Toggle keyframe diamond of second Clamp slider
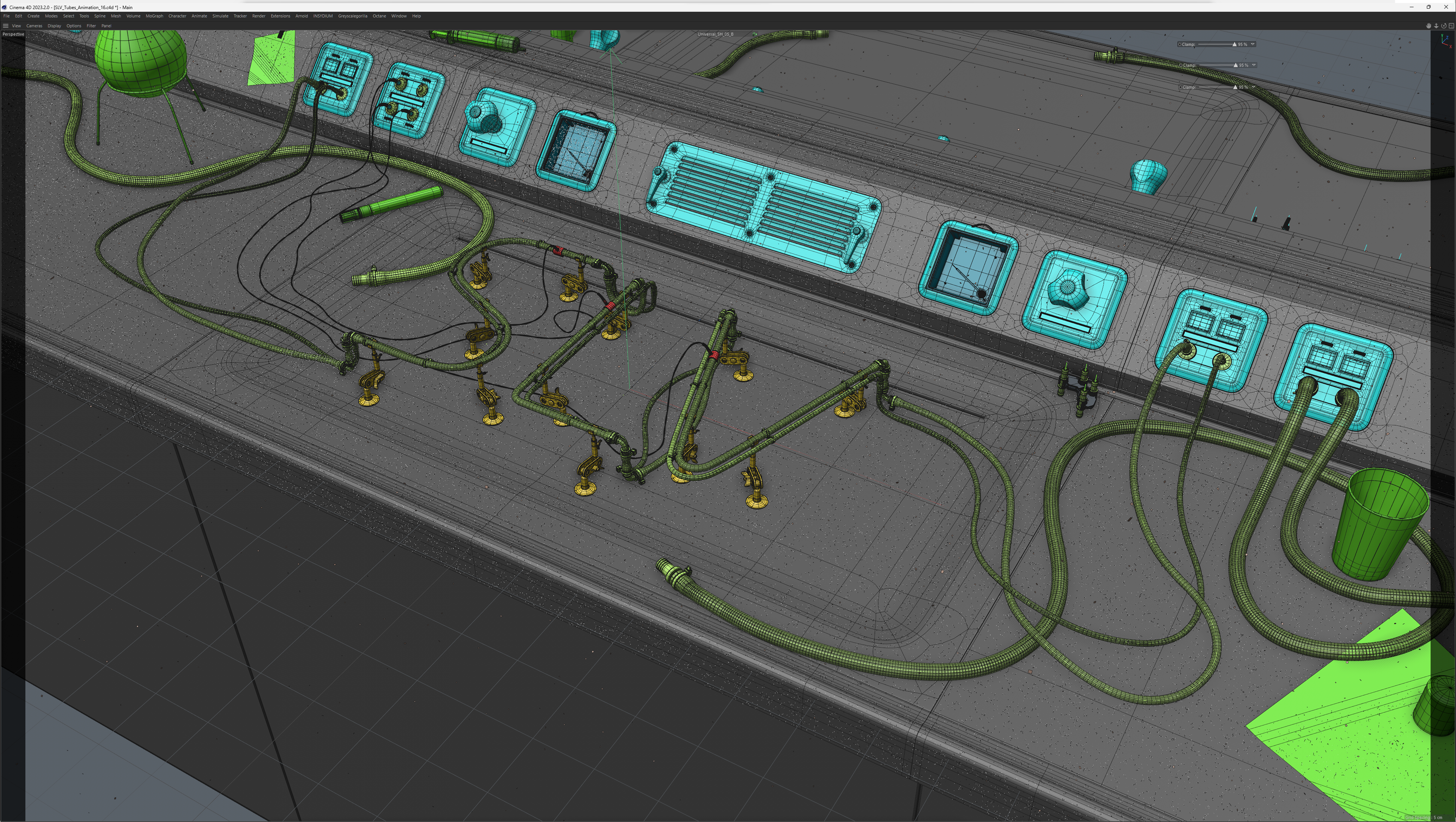The image size is (1456, 822). pos(1181,66)
